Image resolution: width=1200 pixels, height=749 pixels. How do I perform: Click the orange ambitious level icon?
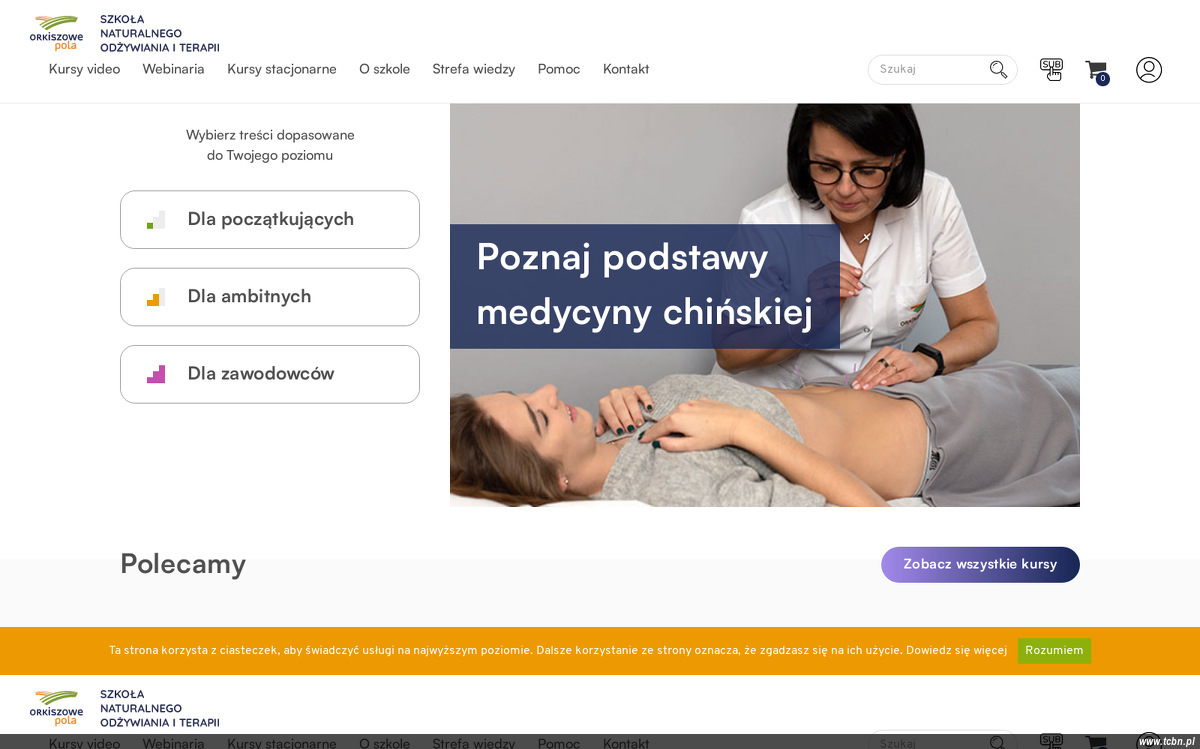156,297
